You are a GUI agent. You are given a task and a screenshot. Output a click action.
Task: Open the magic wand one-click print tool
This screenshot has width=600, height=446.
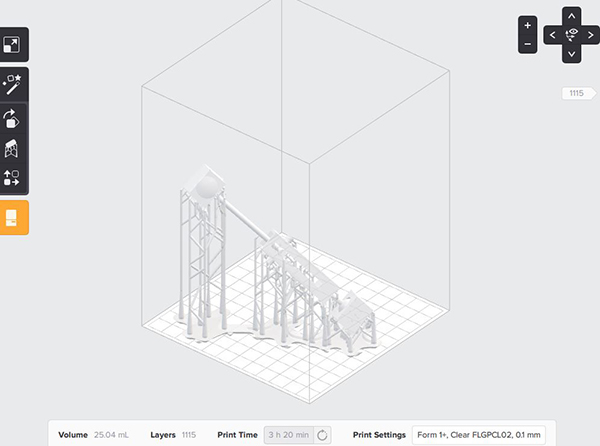tap(12, 85)
